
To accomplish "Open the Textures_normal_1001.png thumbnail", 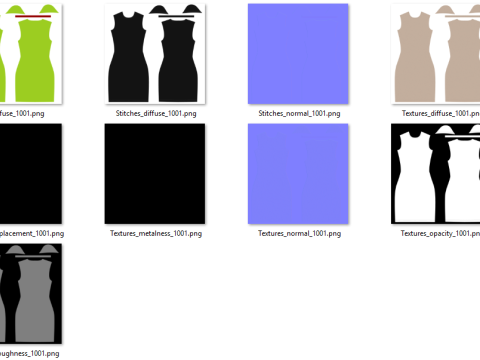I will [x=298, y=174].
